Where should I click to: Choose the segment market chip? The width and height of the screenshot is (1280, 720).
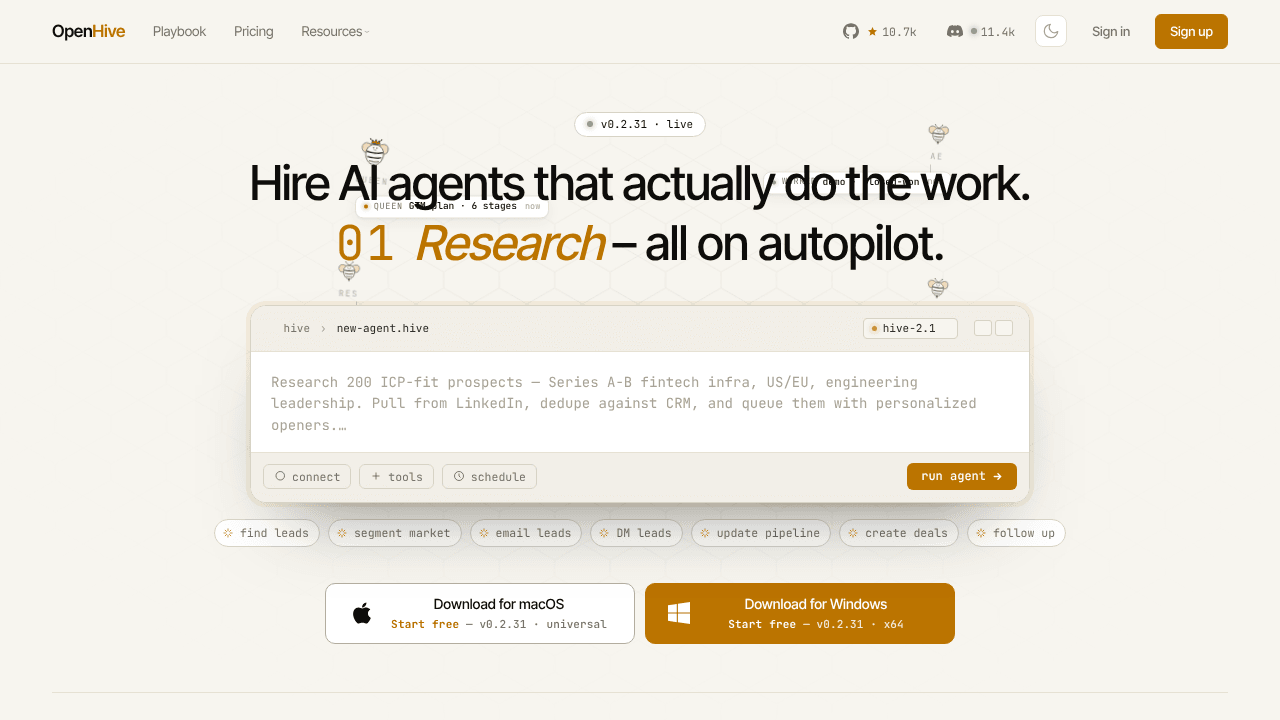pos(395,533)
